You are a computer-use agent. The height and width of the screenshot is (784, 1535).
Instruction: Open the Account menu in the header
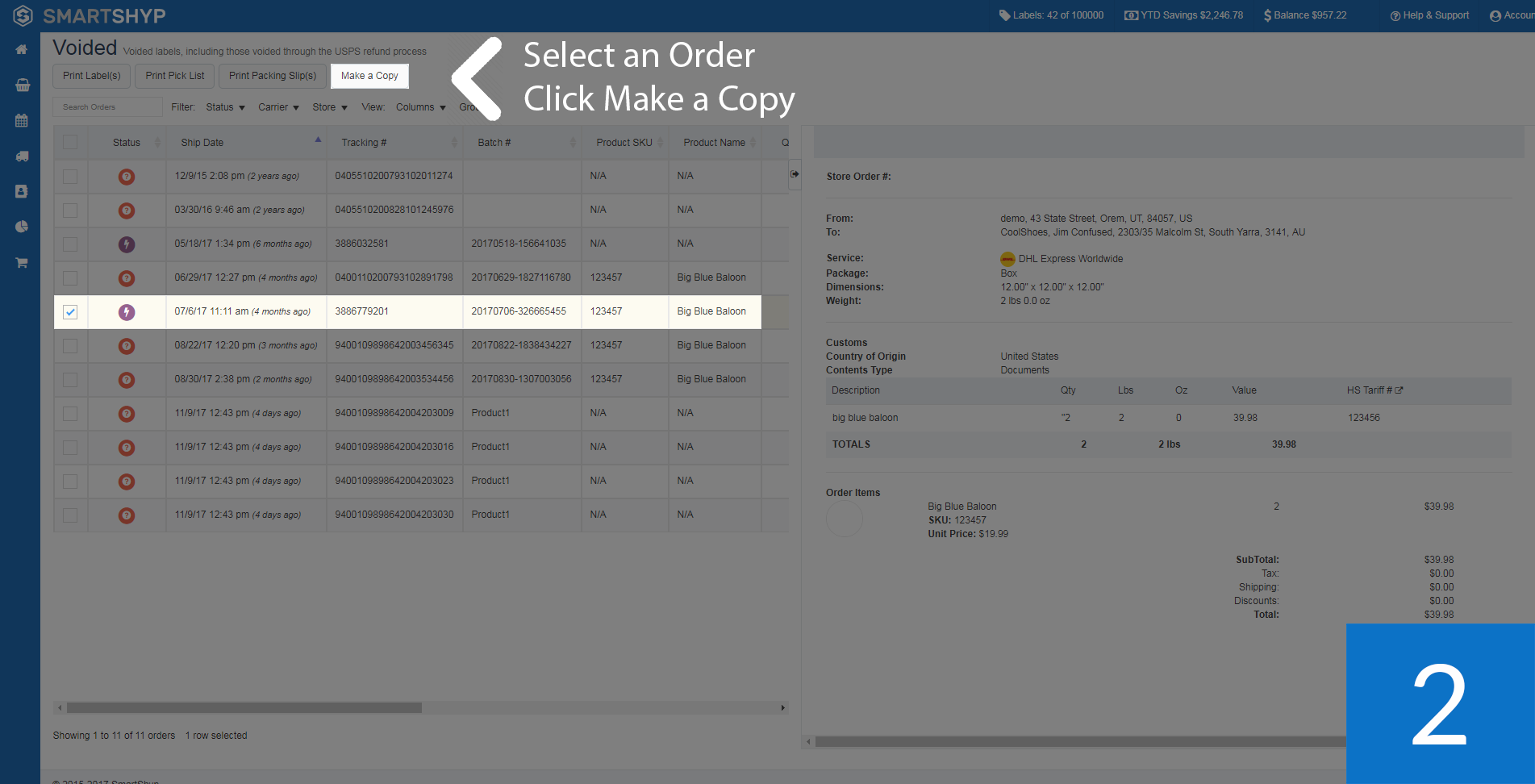coord(1512,15)
